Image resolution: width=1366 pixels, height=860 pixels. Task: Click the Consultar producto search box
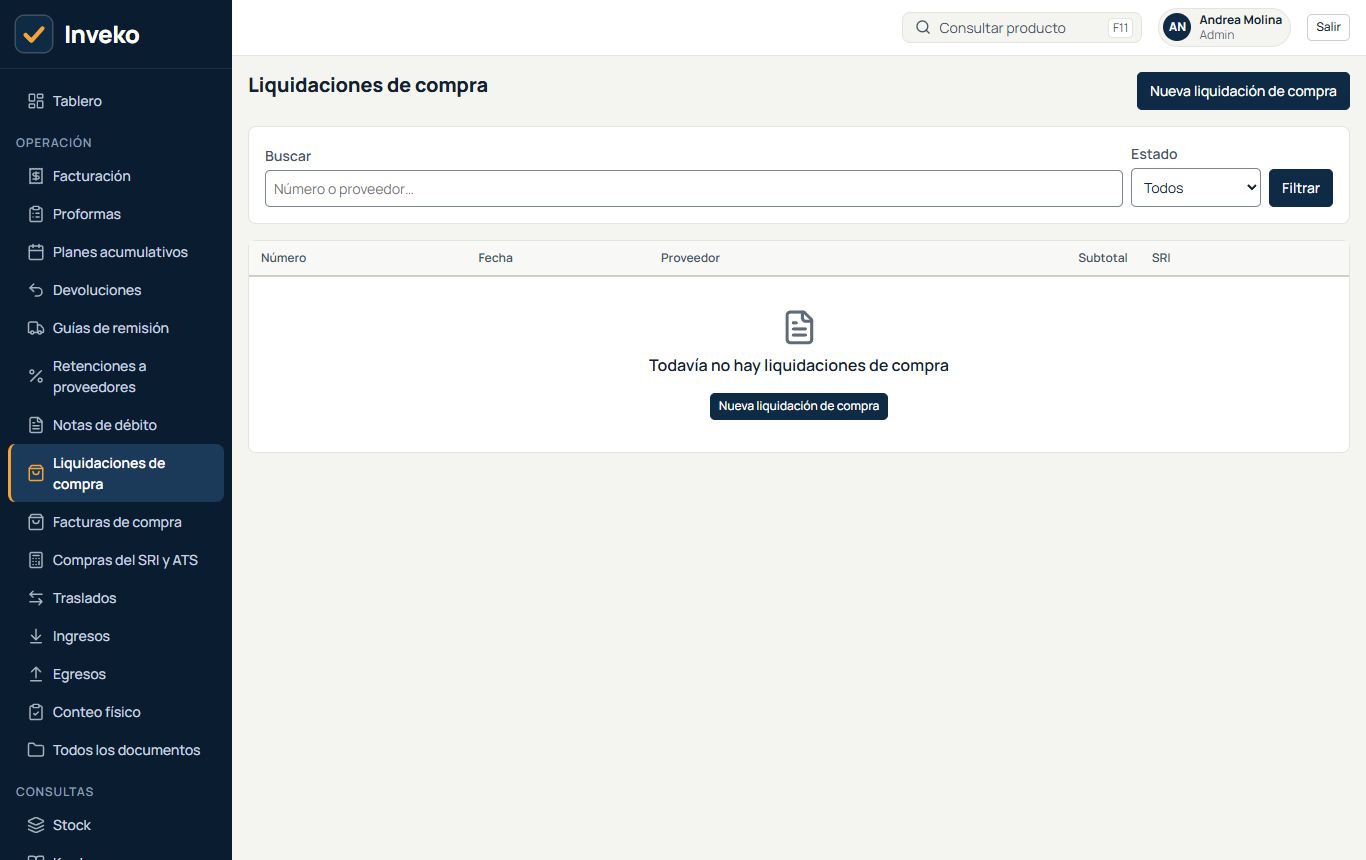click(x=1022, y=28)
